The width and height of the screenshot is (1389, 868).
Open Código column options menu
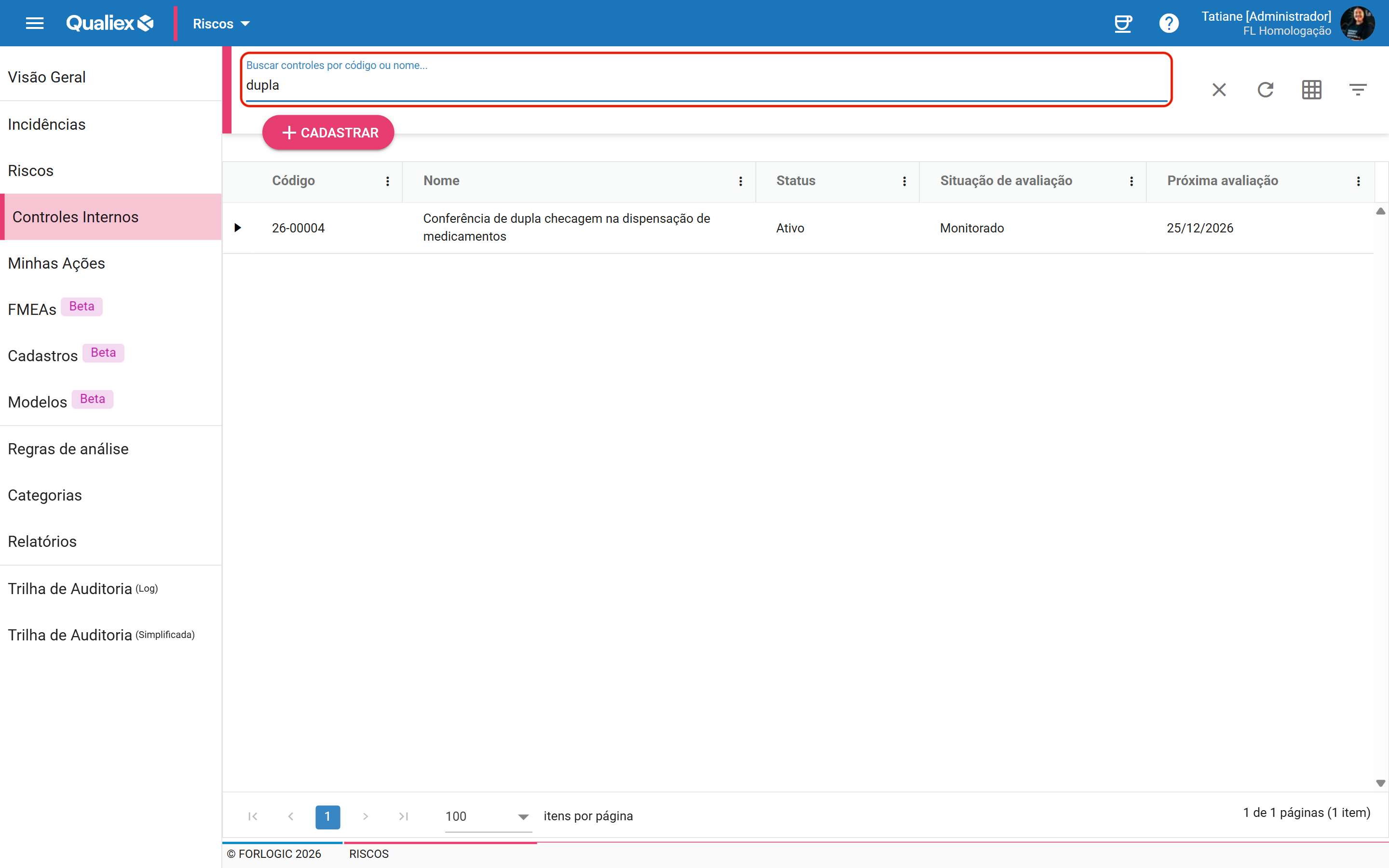click(387, 181)
